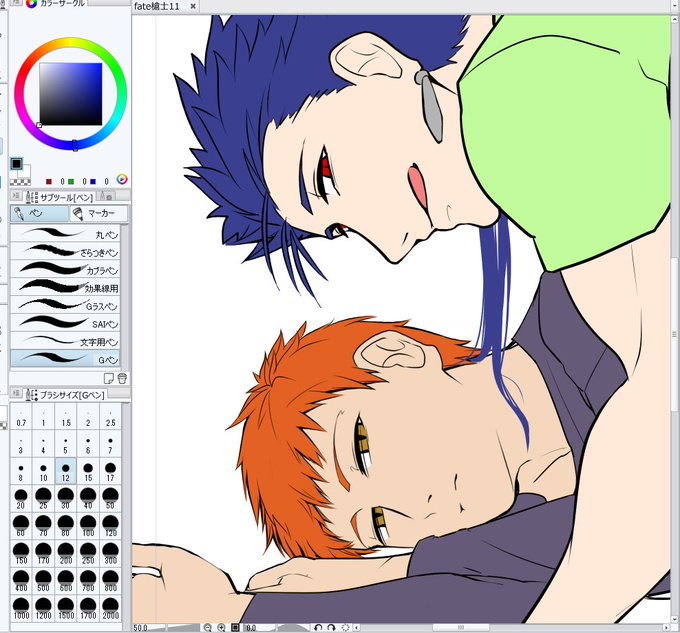Choose brush size 1000
This screenshot has height=633, width=680.
[x=21, y=608]
